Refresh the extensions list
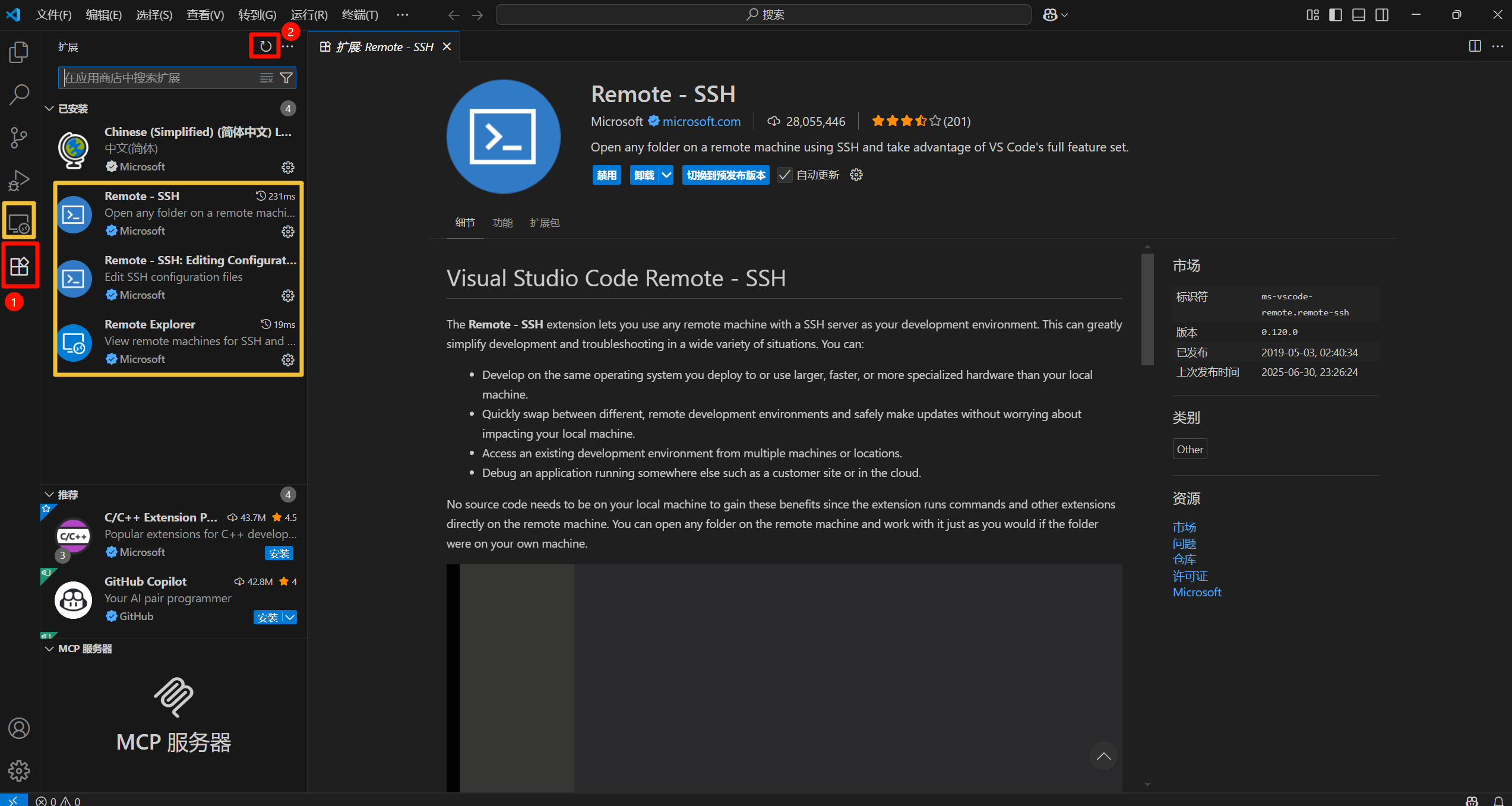 click(x=265, y=46)
